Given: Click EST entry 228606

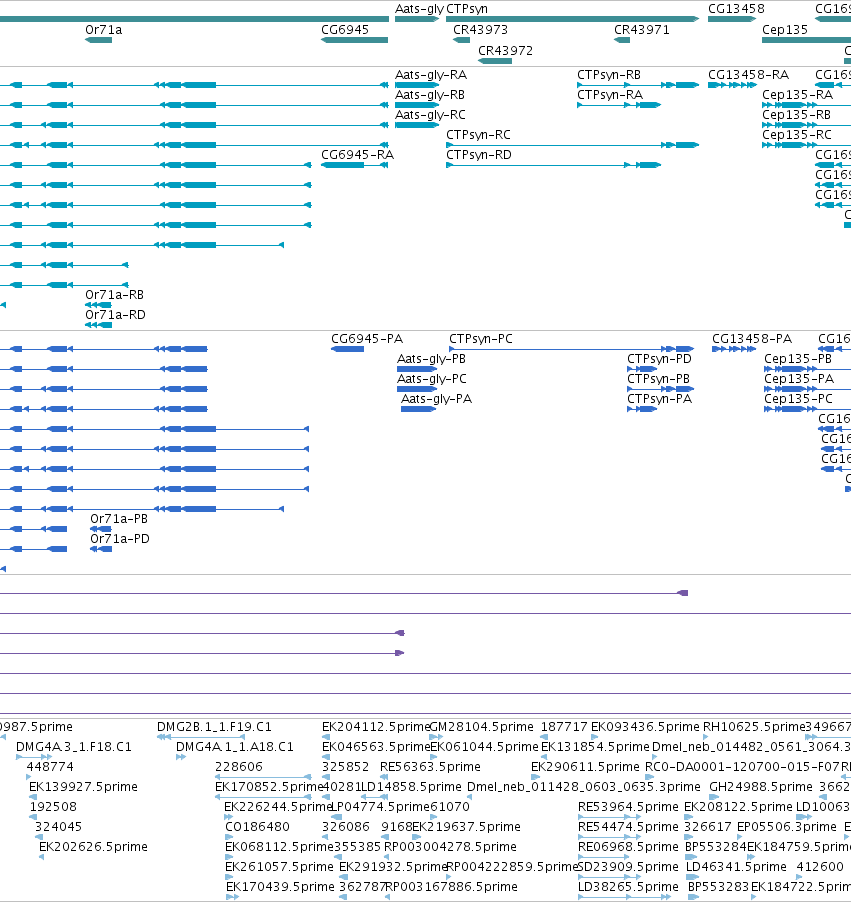Looking at the screenshot, I should click(x=239, y=767).
